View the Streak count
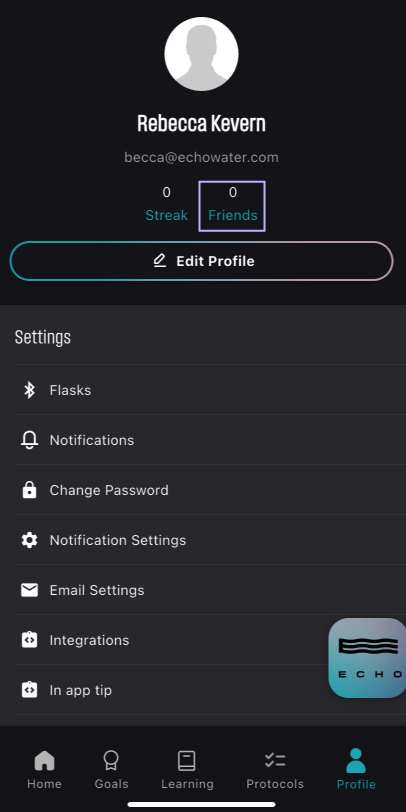The width and height of the screenshot is (406, 812). coord(166,206)
